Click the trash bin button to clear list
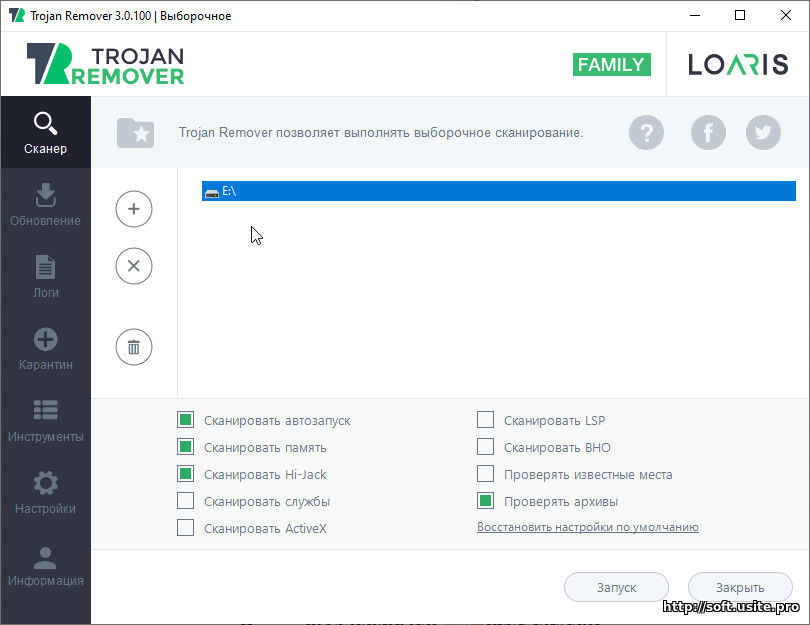The image size is (810, 625). point(134,347)
